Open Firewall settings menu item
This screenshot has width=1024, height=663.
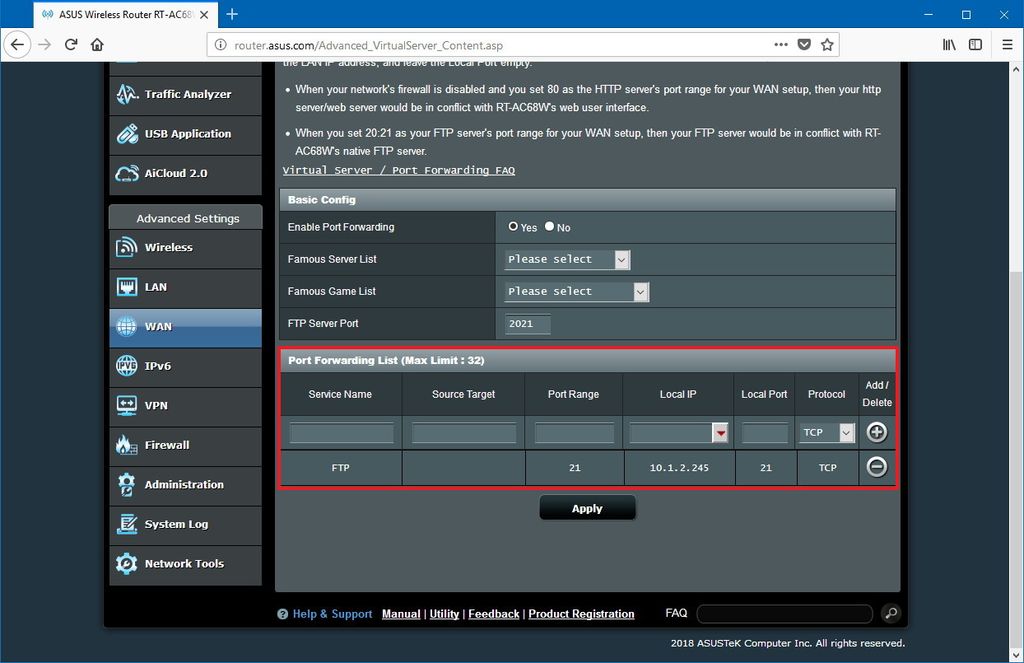(185, 445)
